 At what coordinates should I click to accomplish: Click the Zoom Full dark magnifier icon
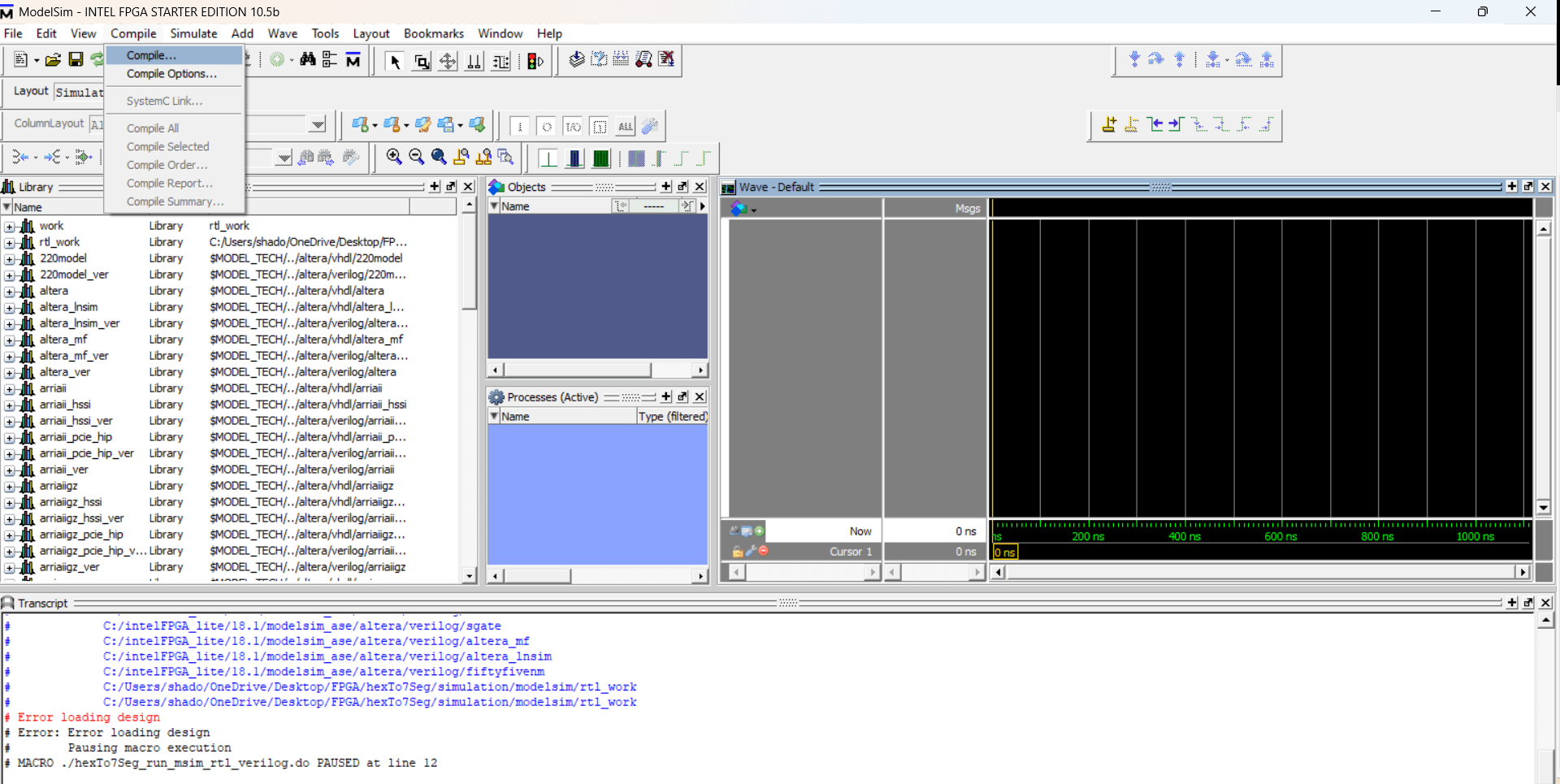point(439,157)
